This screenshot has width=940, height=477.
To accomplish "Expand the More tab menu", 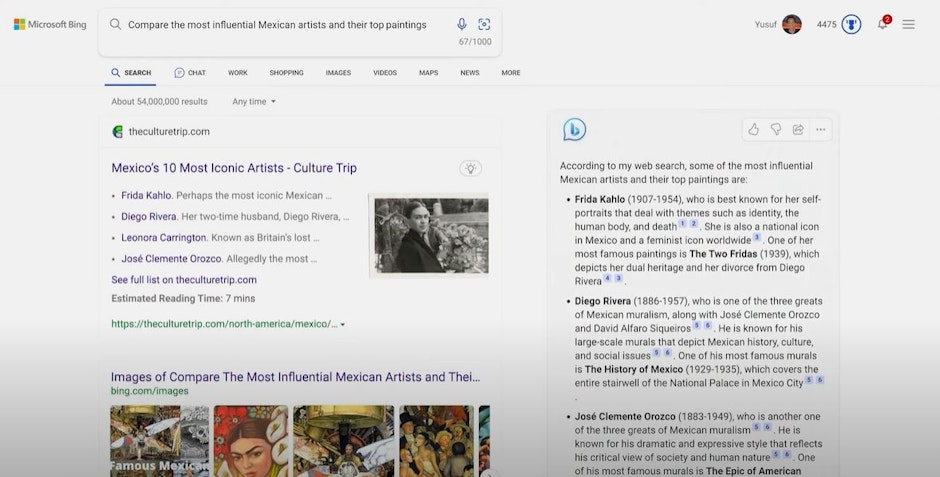I will coord(511,73).
